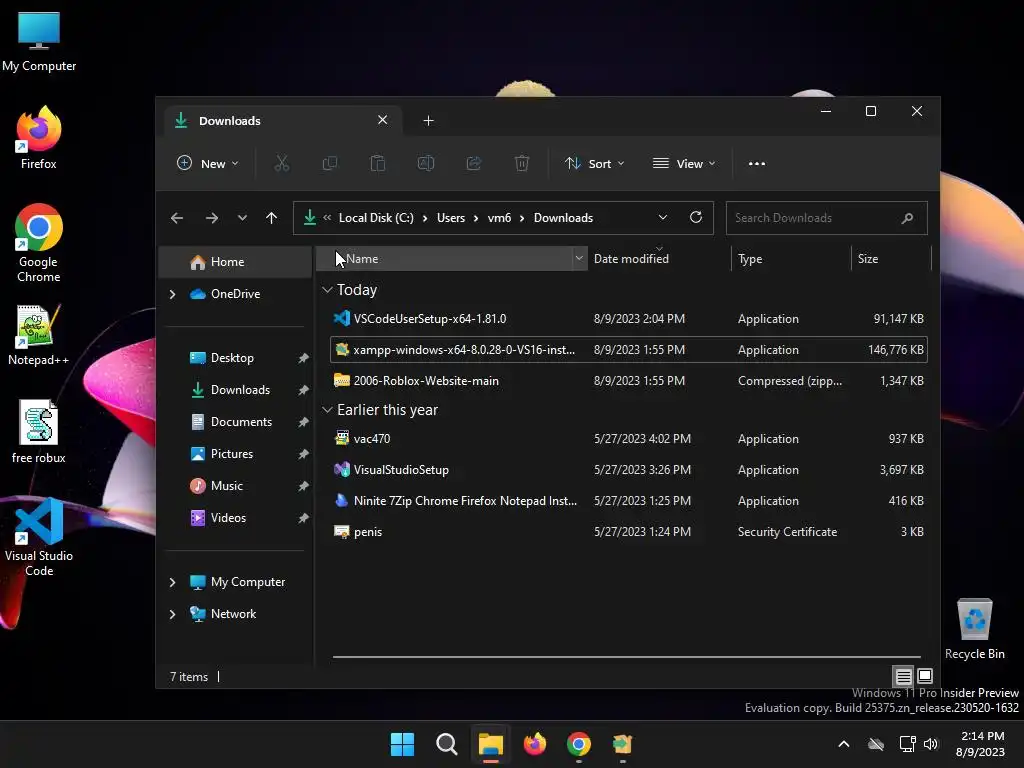Select 2006-Roblox-Website-main zip file

click(628, 381)
